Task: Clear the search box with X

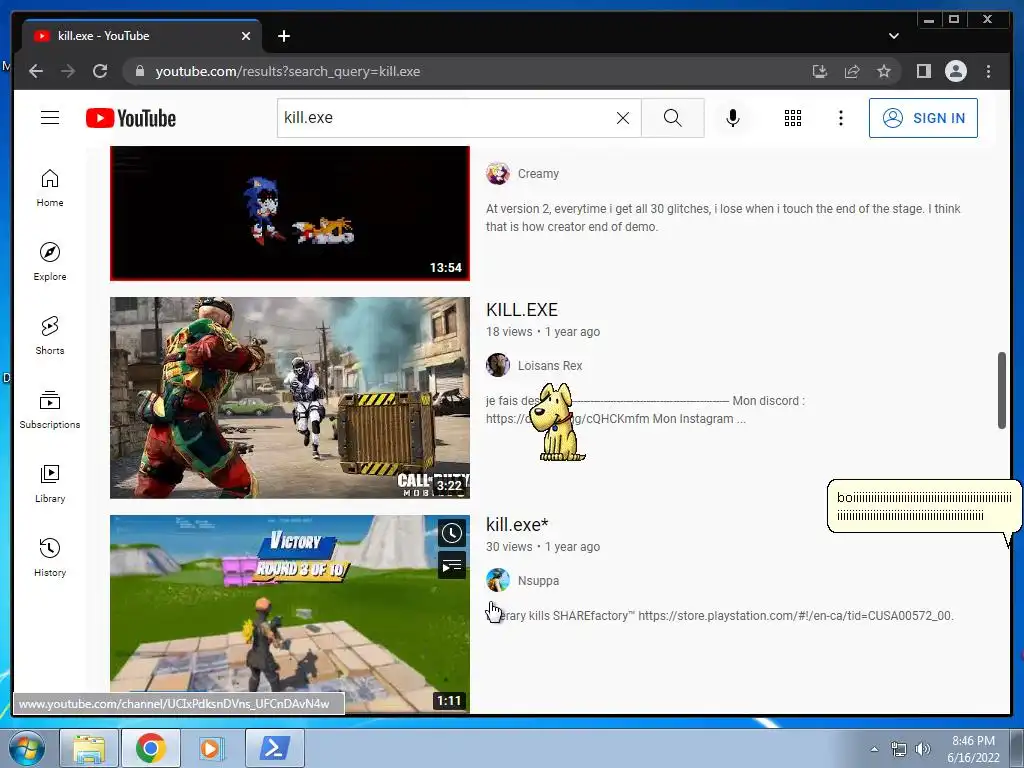Action: 623,118
